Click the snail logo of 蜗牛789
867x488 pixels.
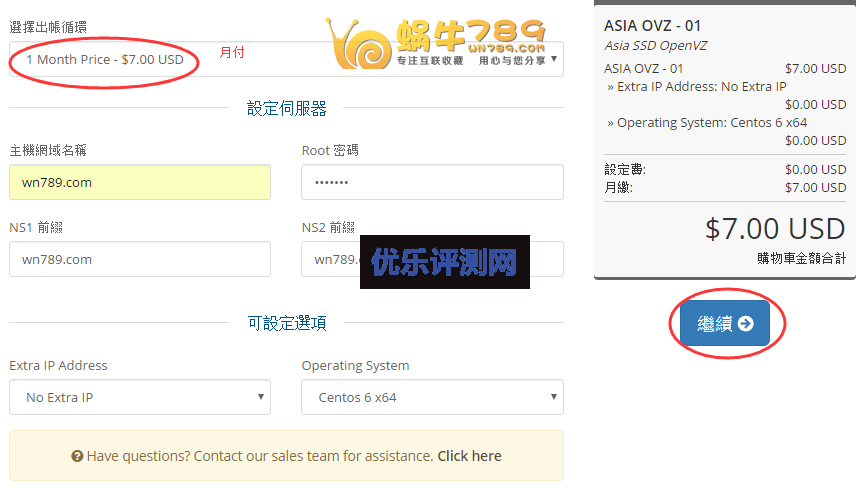[x=359, y=44]
